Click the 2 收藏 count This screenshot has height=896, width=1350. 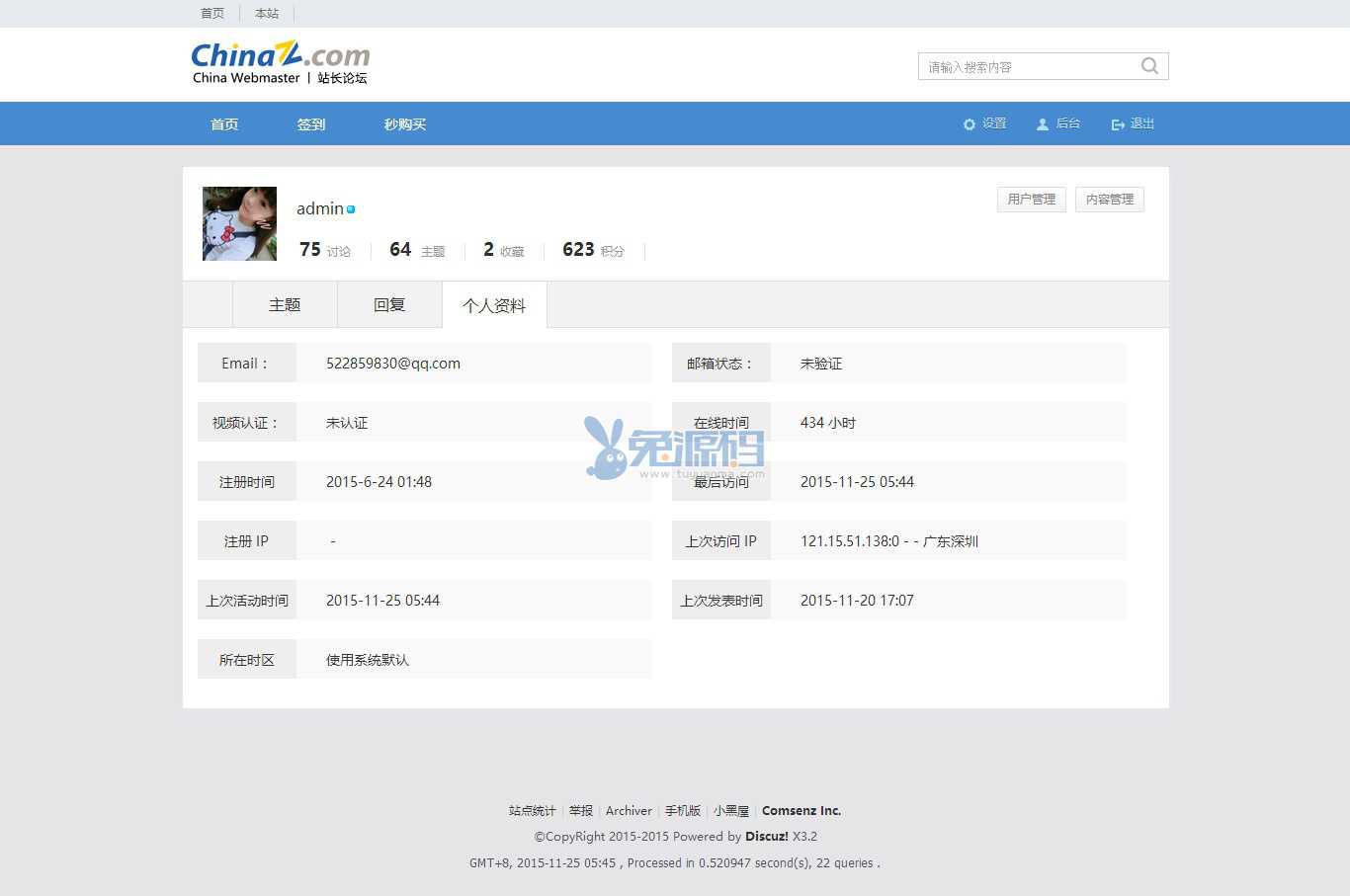pyautogui.click(x=504, y=250)
